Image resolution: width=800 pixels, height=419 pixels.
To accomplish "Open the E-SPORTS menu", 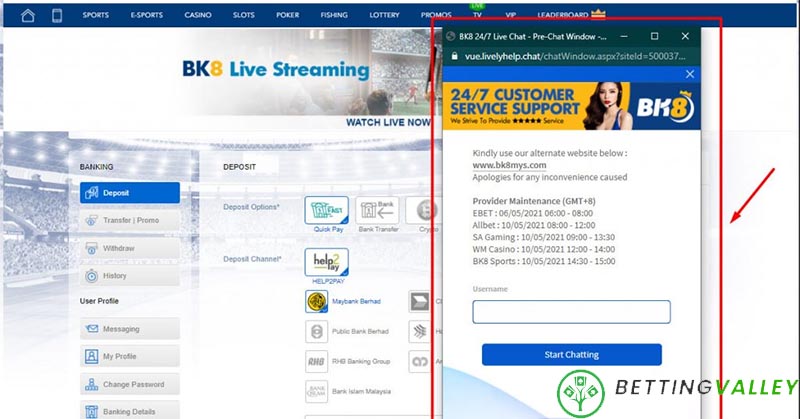I will tap(146, 15).
